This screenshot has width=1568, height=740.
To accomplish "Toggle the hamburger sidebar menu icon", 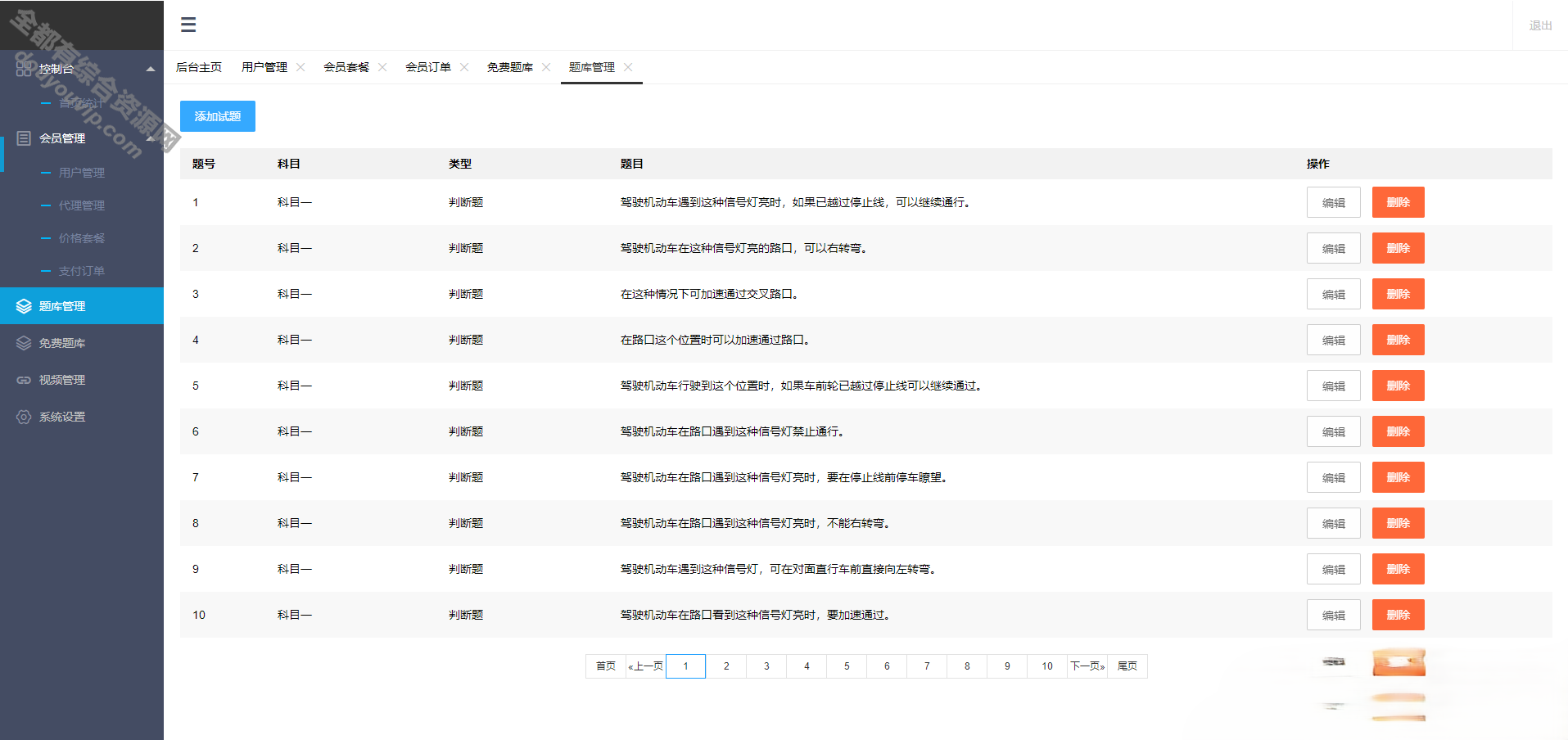I will [188, 25].
